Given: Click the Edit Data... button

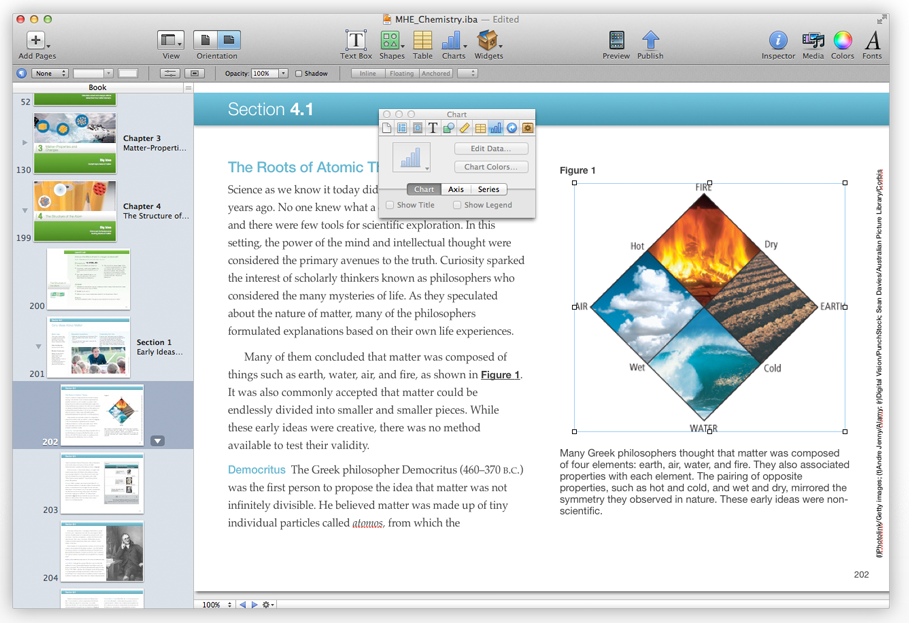Looking at the screenshot, I should click(490, 149).
